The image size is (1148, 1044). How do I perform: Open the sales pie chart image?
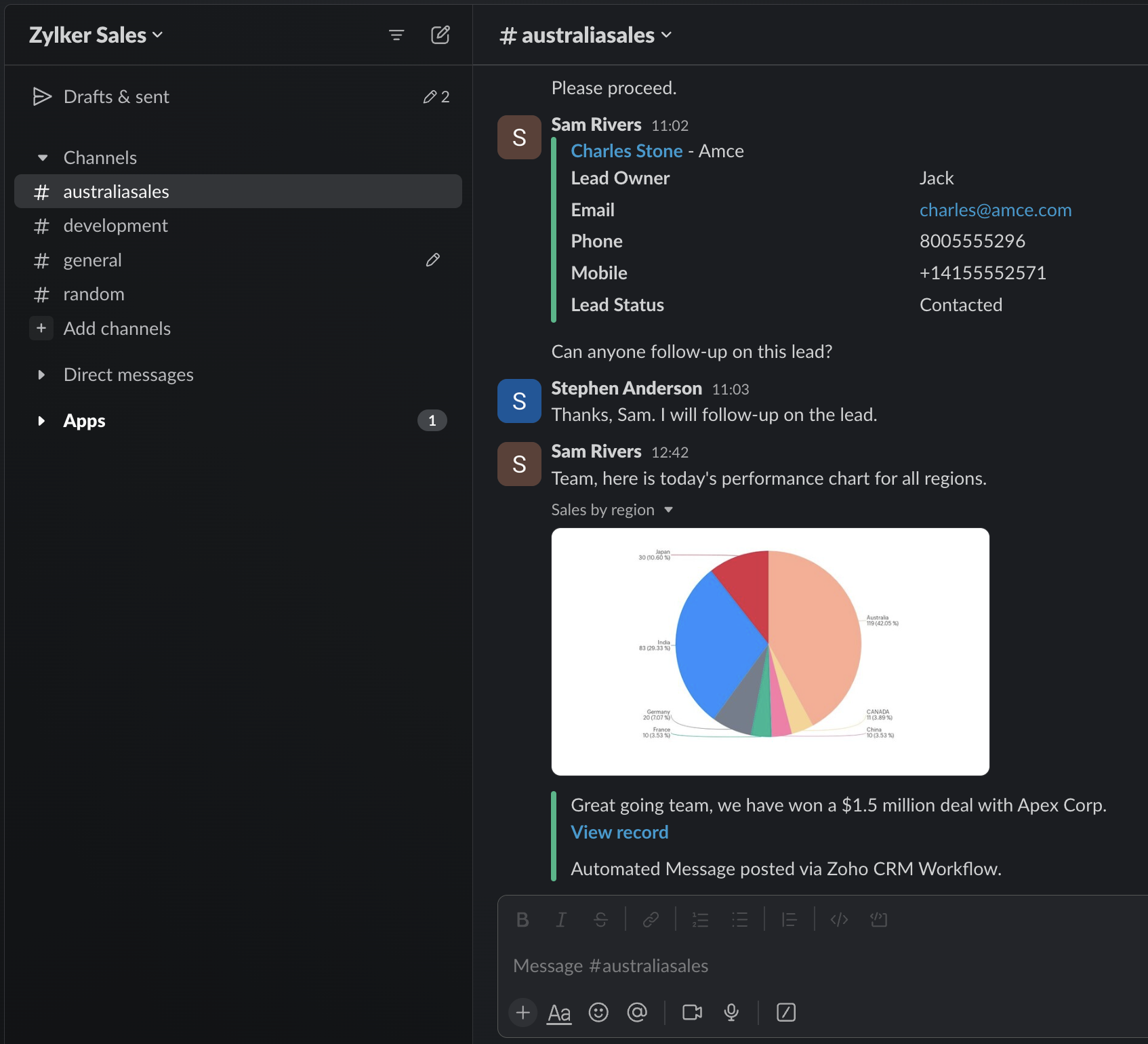[770, 651]
